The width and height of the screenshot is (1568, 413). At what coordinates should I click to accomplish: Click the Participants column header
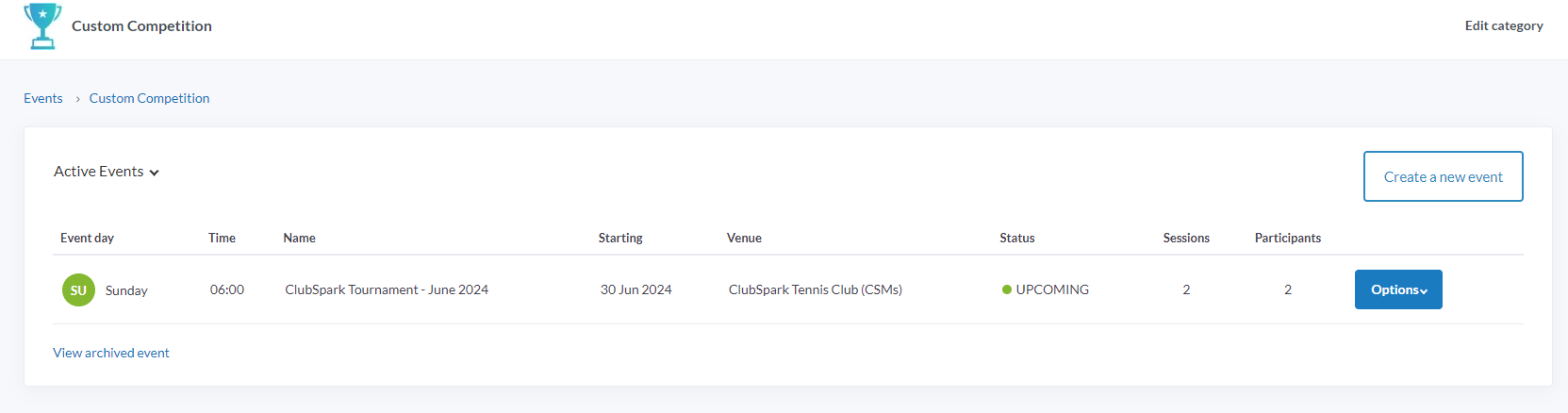[x=1287, y=238]
